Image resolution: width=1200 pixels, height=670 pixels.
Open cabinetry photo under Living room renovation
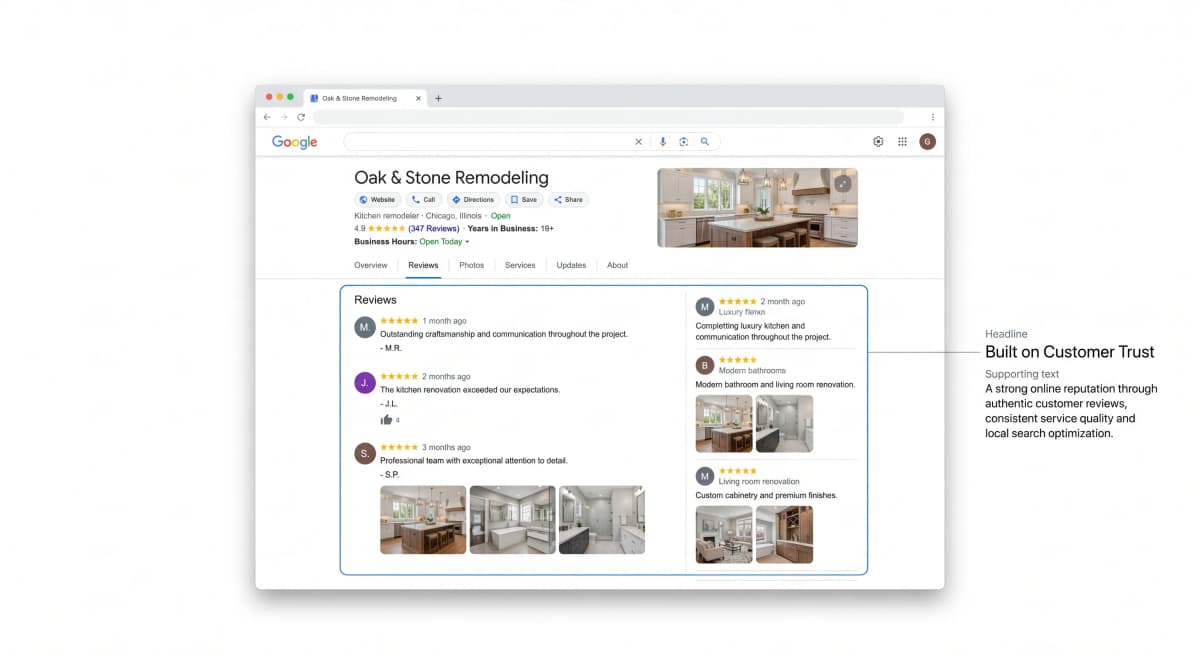pos(784,534)
